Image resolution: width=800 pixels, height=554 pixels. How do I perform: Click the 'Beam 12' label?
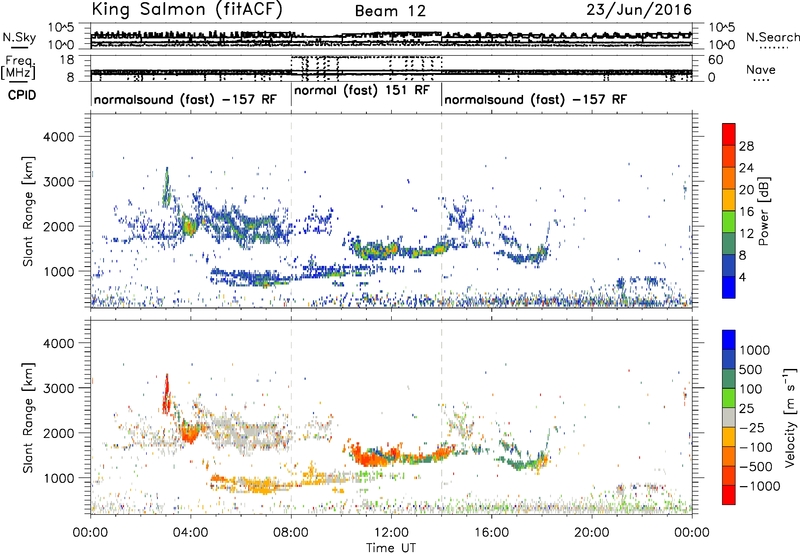(x=390, y=11)
